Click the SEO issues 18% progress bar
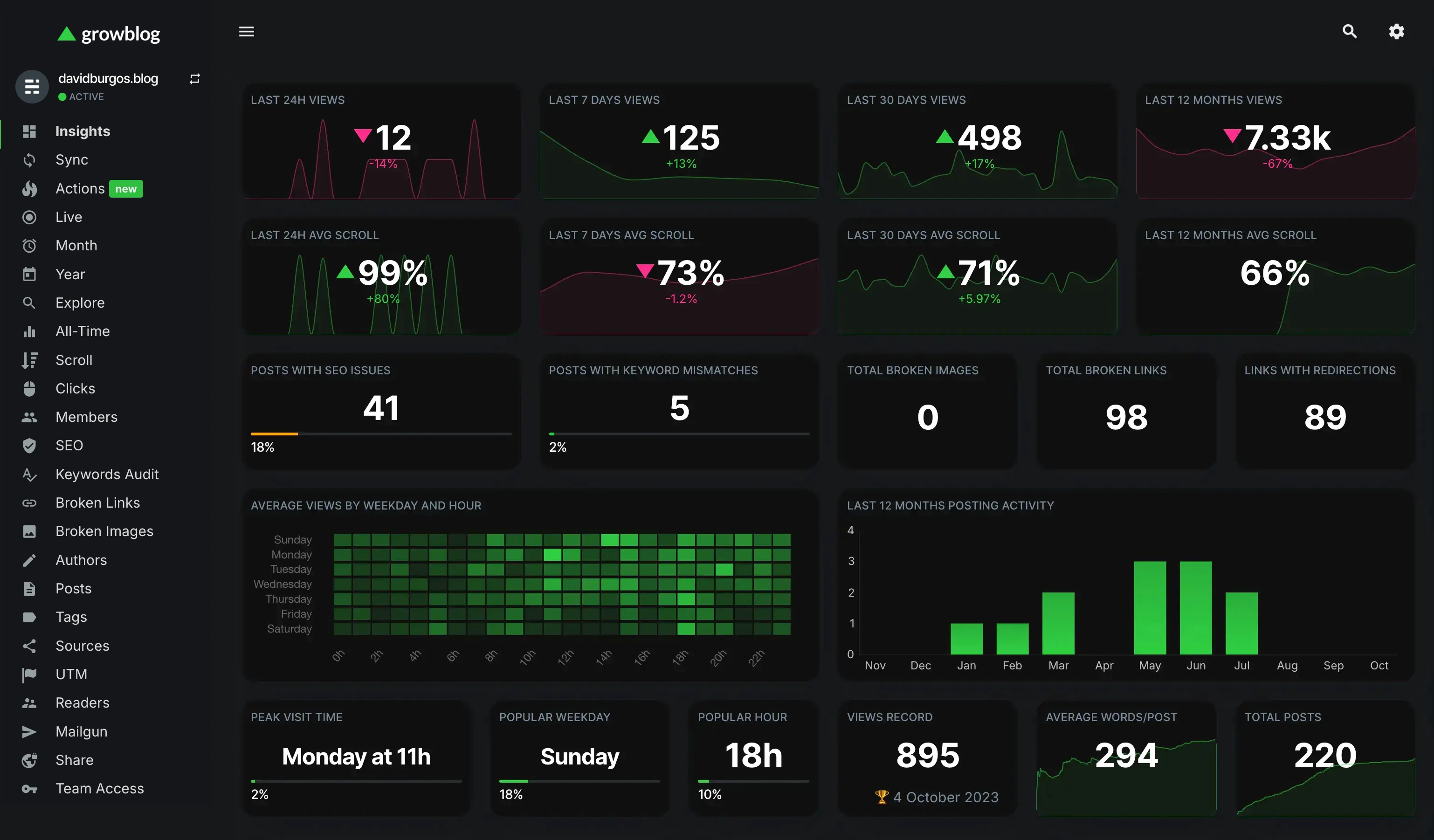Image resolution: width=1434 pixels, height=840 pixels. click(x=381, y=434)
